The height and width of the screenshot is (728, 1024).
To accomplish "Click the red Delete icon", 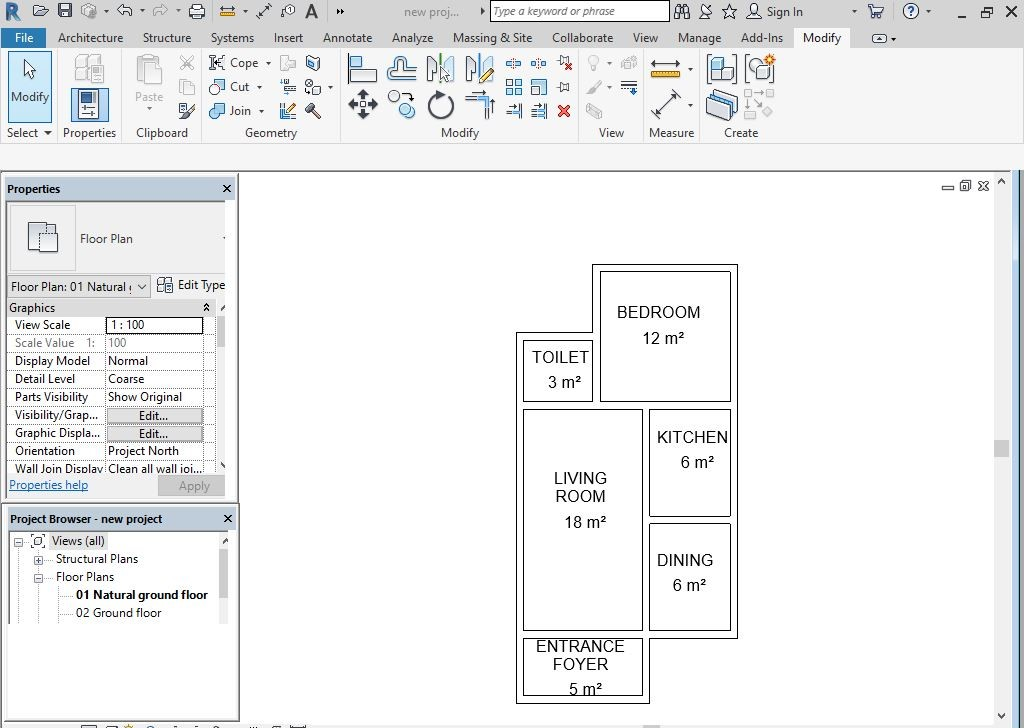I will 564,111.
